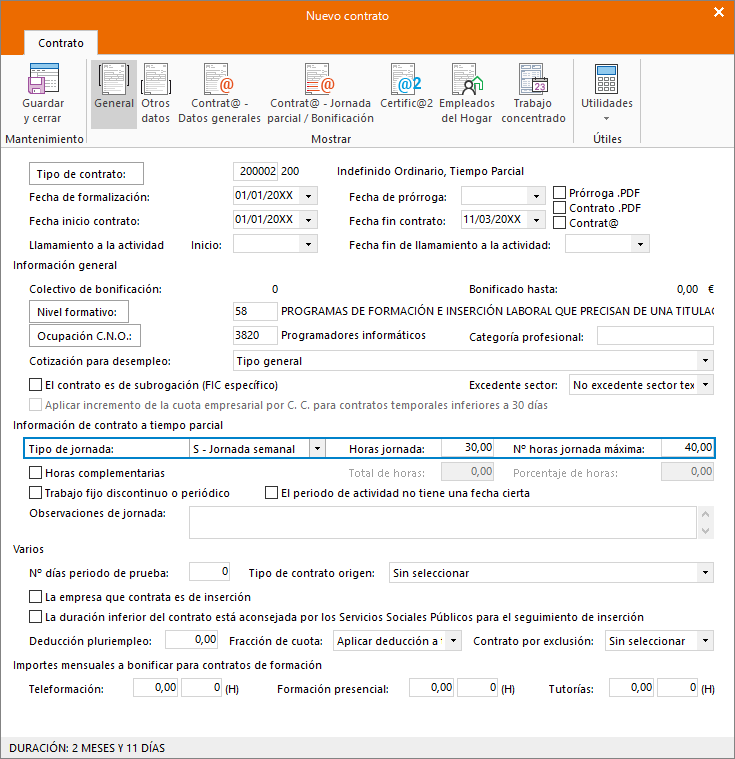Check La empresa que contrata es de inserción
The height and width of the screenshot is (759, 735).
pyautogui.click(x=35, y=597)
